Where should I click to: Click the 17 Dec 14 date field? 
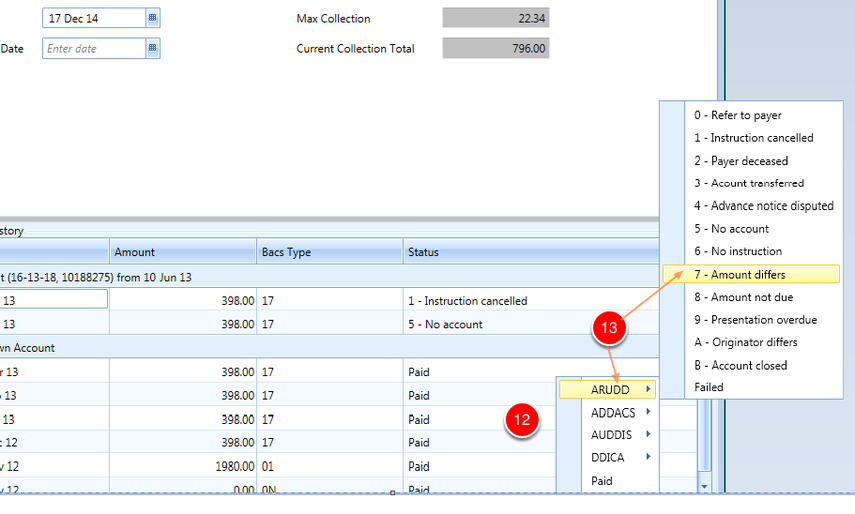(x=94, y=18)
